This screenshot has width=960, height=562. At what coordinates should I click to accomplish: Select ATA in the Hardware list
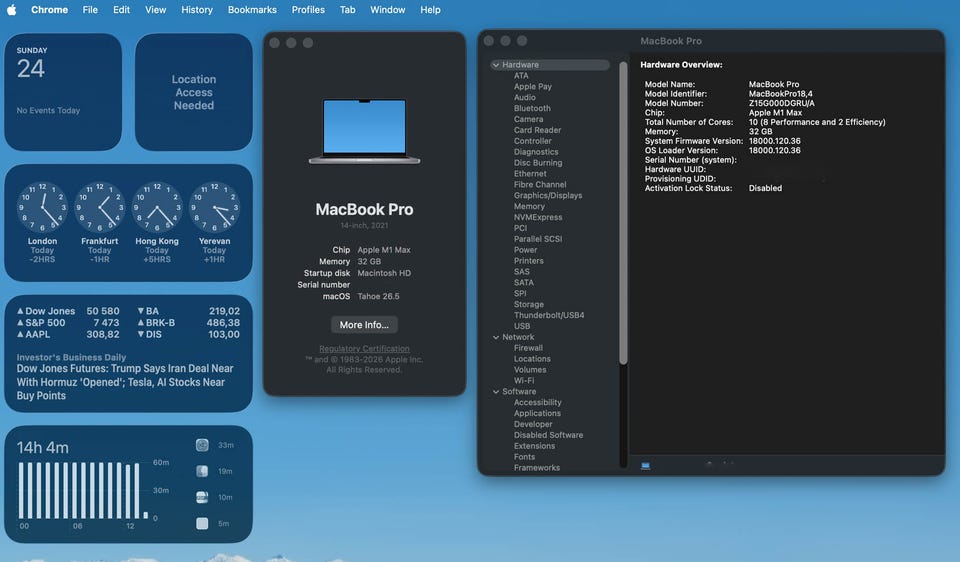pyautogui.click(x=521, y=76)
